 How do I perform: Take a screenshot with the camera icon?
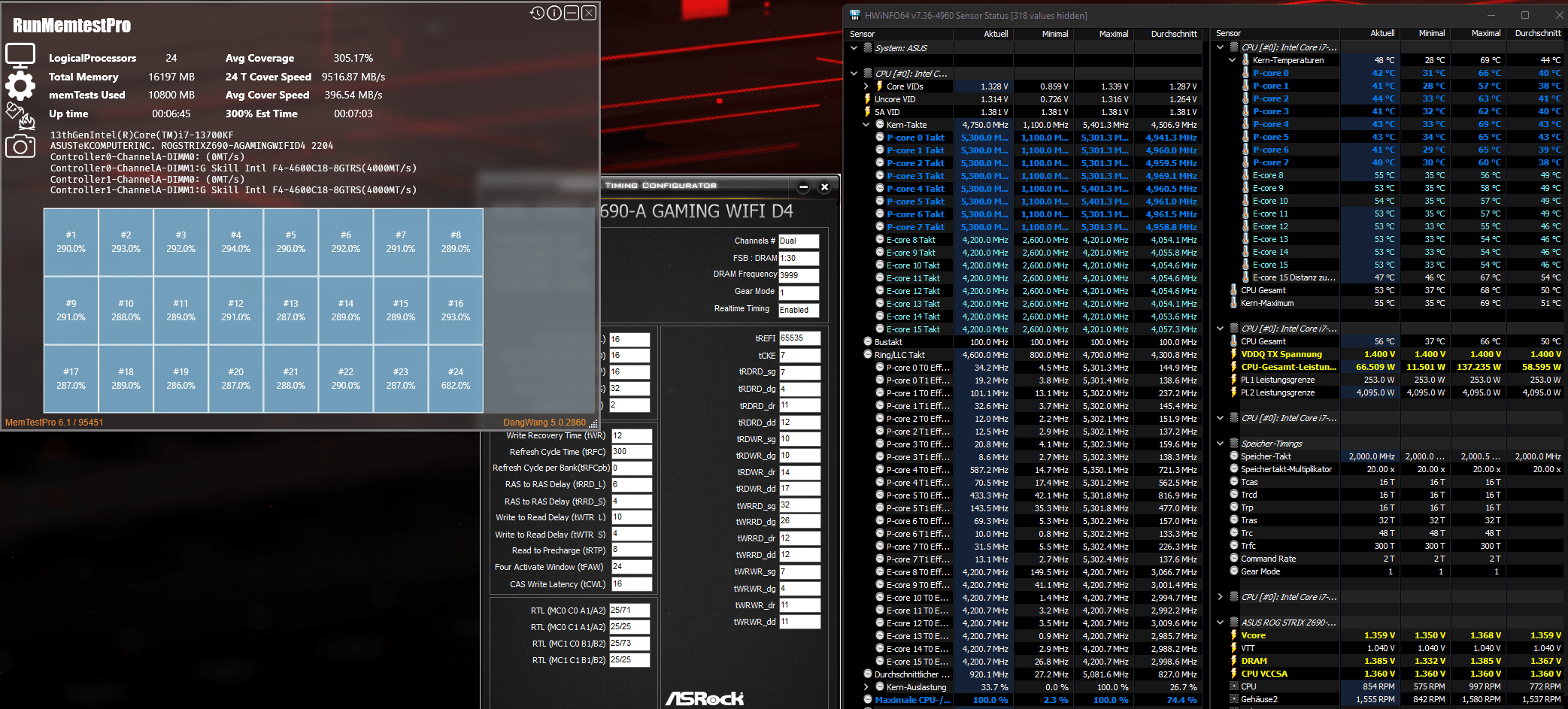pos(20,146)
